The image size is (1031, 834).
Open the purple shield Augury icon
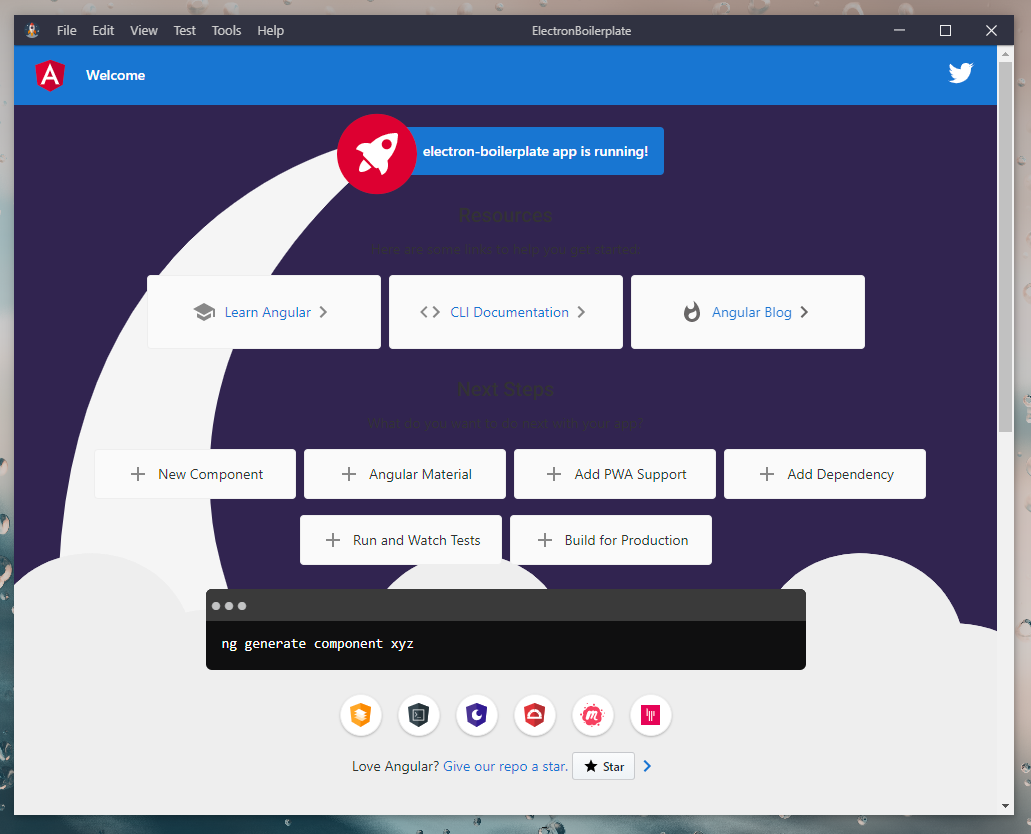(x=477, y=715)
